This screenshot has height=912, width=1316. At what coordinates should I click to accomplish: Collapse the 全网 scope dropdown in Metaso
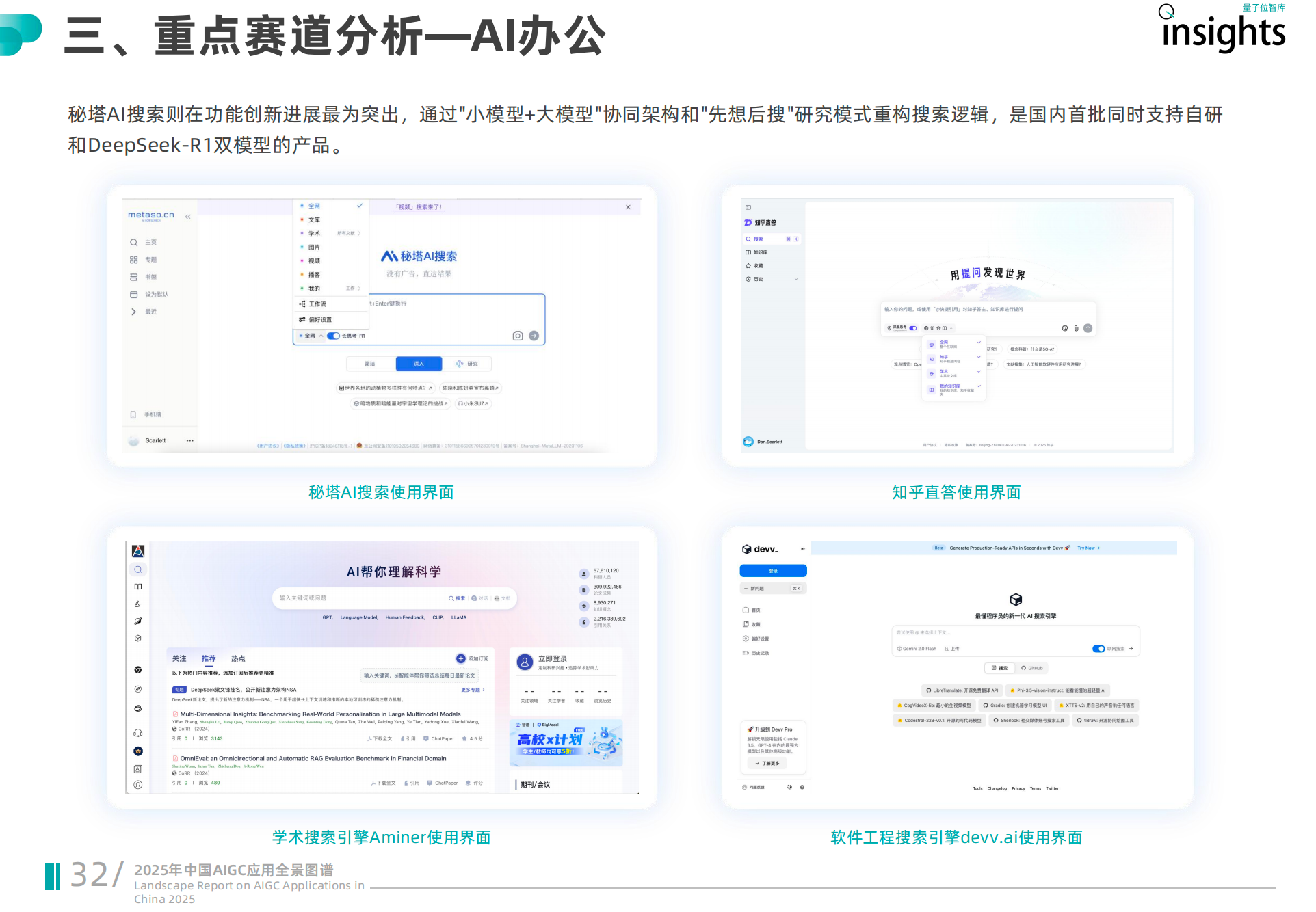(321, 336)
